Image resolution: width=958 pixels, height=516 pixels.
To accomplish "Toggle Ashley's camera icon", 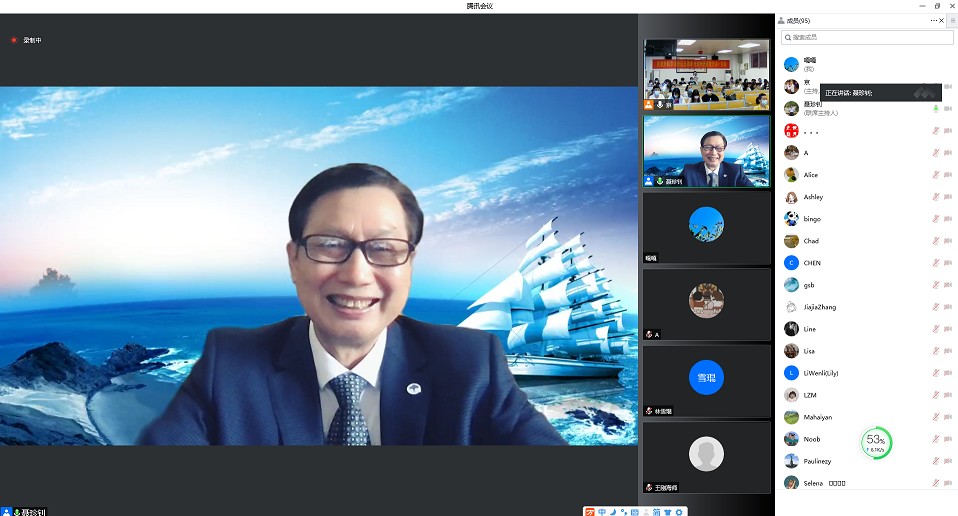I will tap(947, 197).
